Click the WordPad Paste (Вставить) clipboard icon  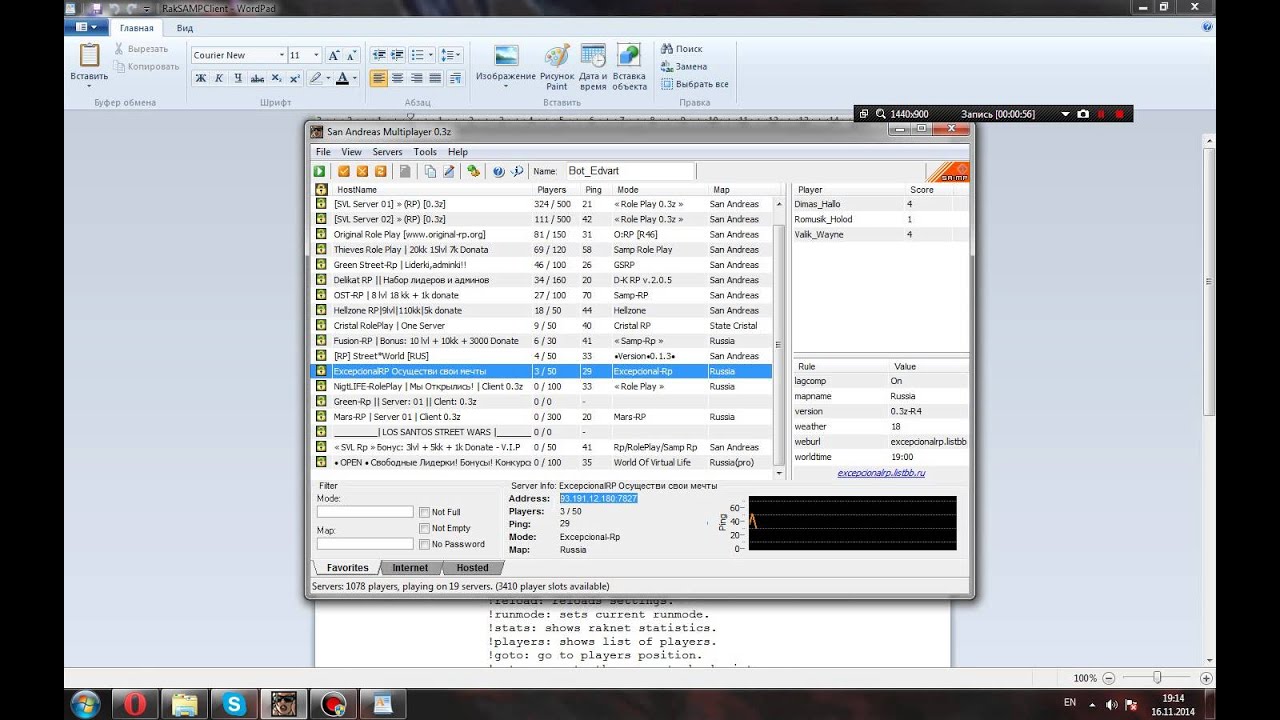[89, 55]
